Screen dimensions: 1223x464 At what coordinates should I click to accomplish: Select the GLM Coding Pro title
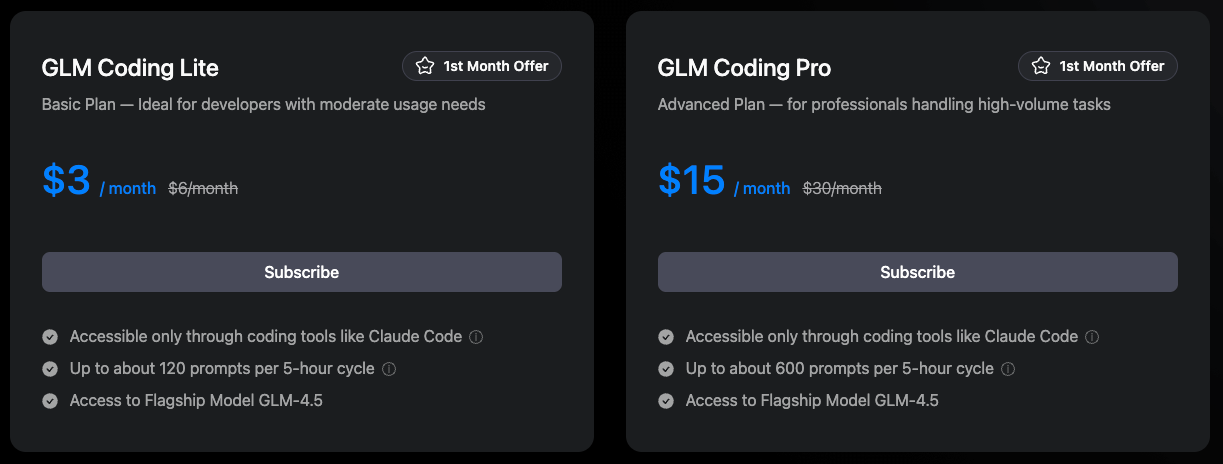click(x=744, y=68)
